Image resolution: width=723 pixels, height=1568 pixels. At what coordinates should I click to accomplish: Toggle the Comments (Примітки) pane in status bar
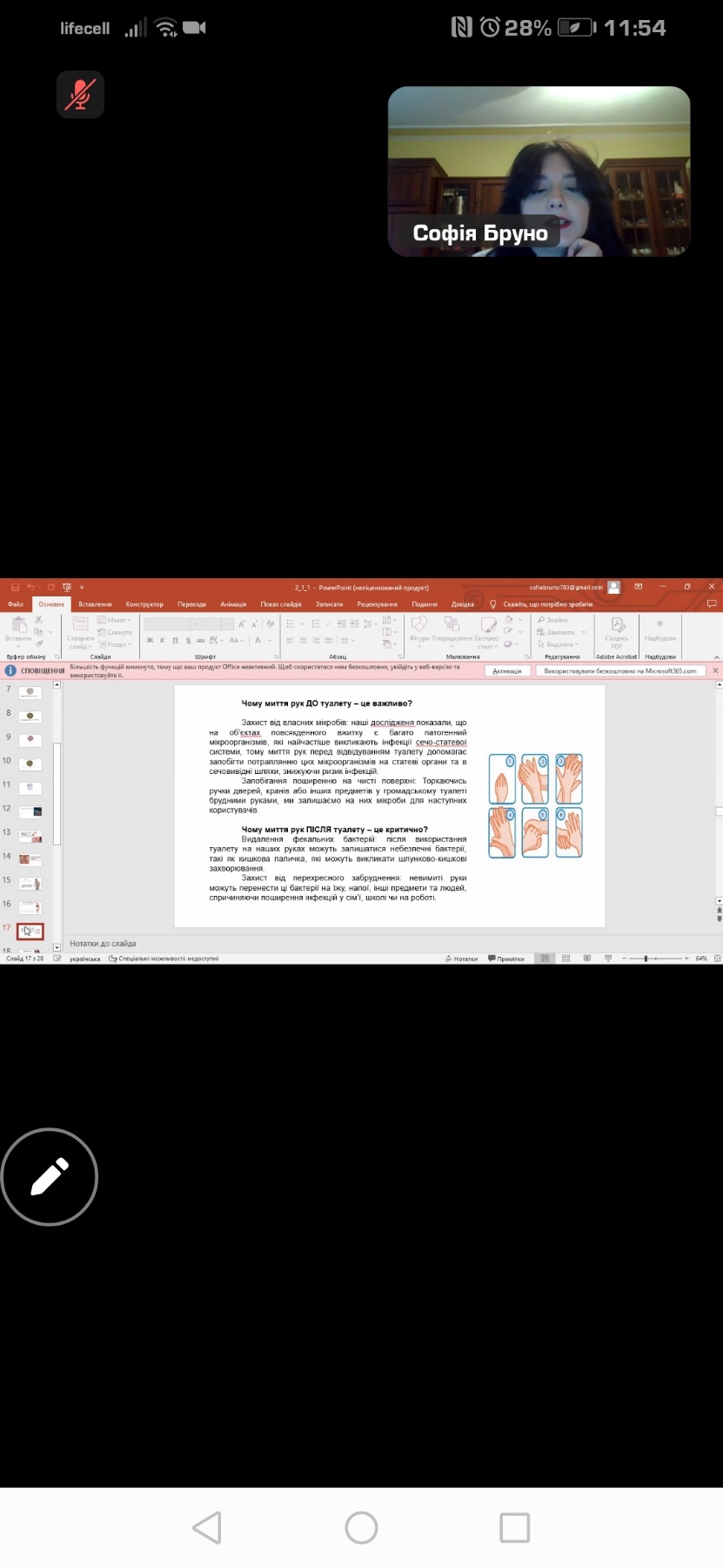[506, 959]
